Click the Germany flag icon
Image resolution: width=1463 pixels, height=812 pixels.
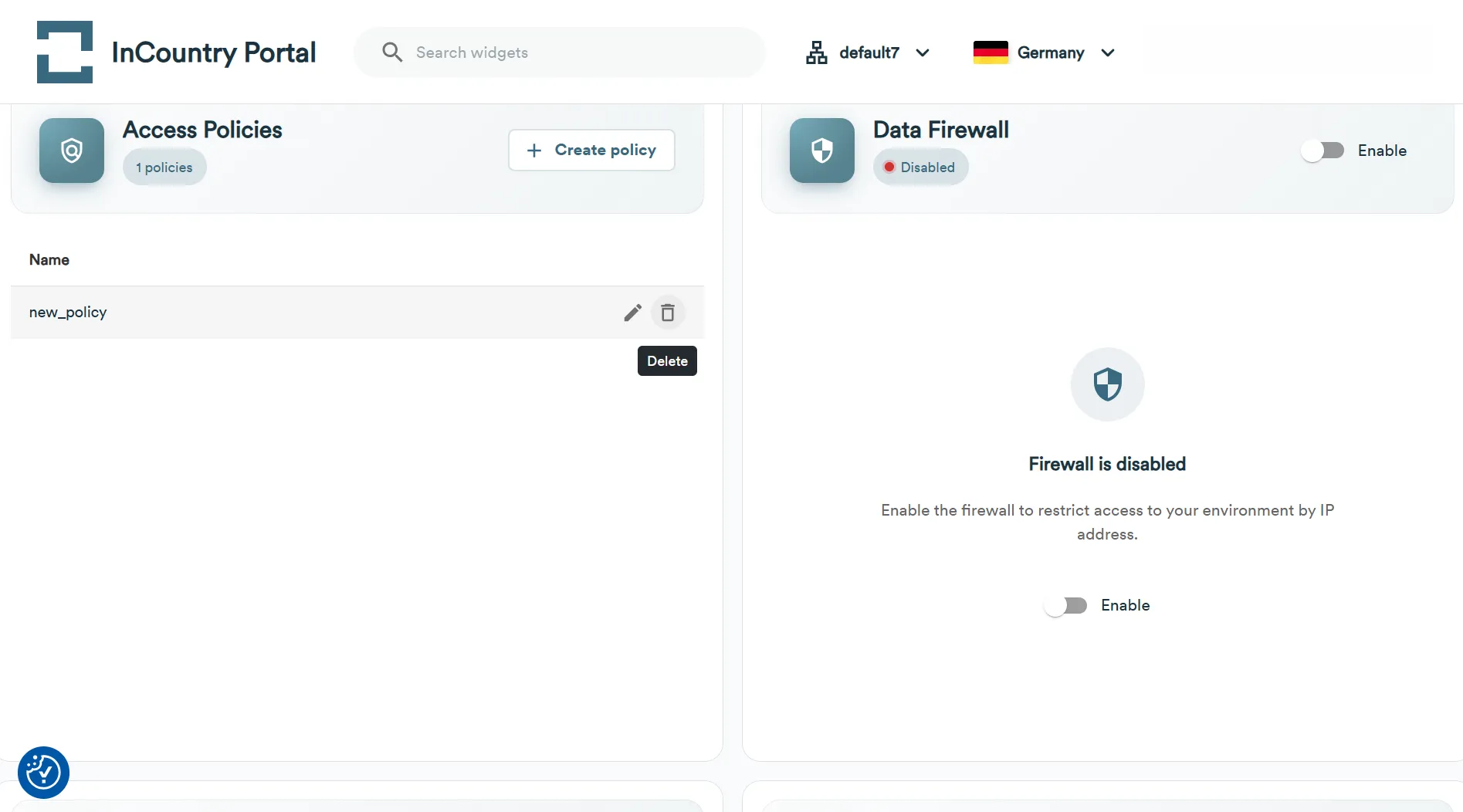pos(991,52)
